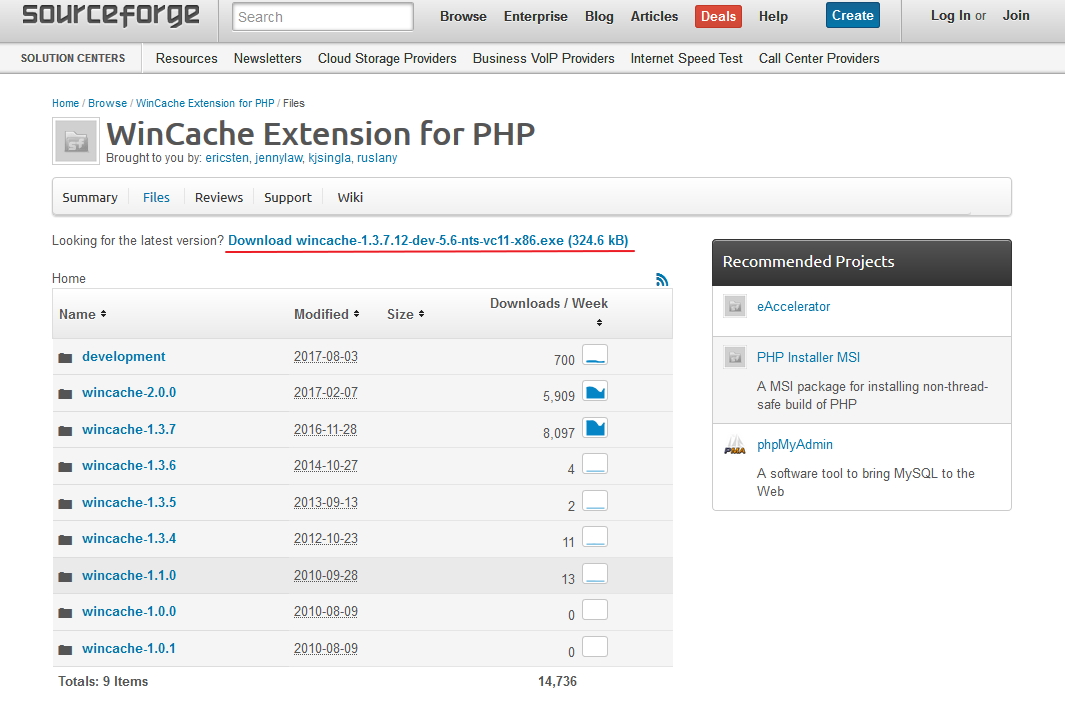
Task: Open wincache-1.3.6 downloads stats chart
Action: tap(595, 464)
